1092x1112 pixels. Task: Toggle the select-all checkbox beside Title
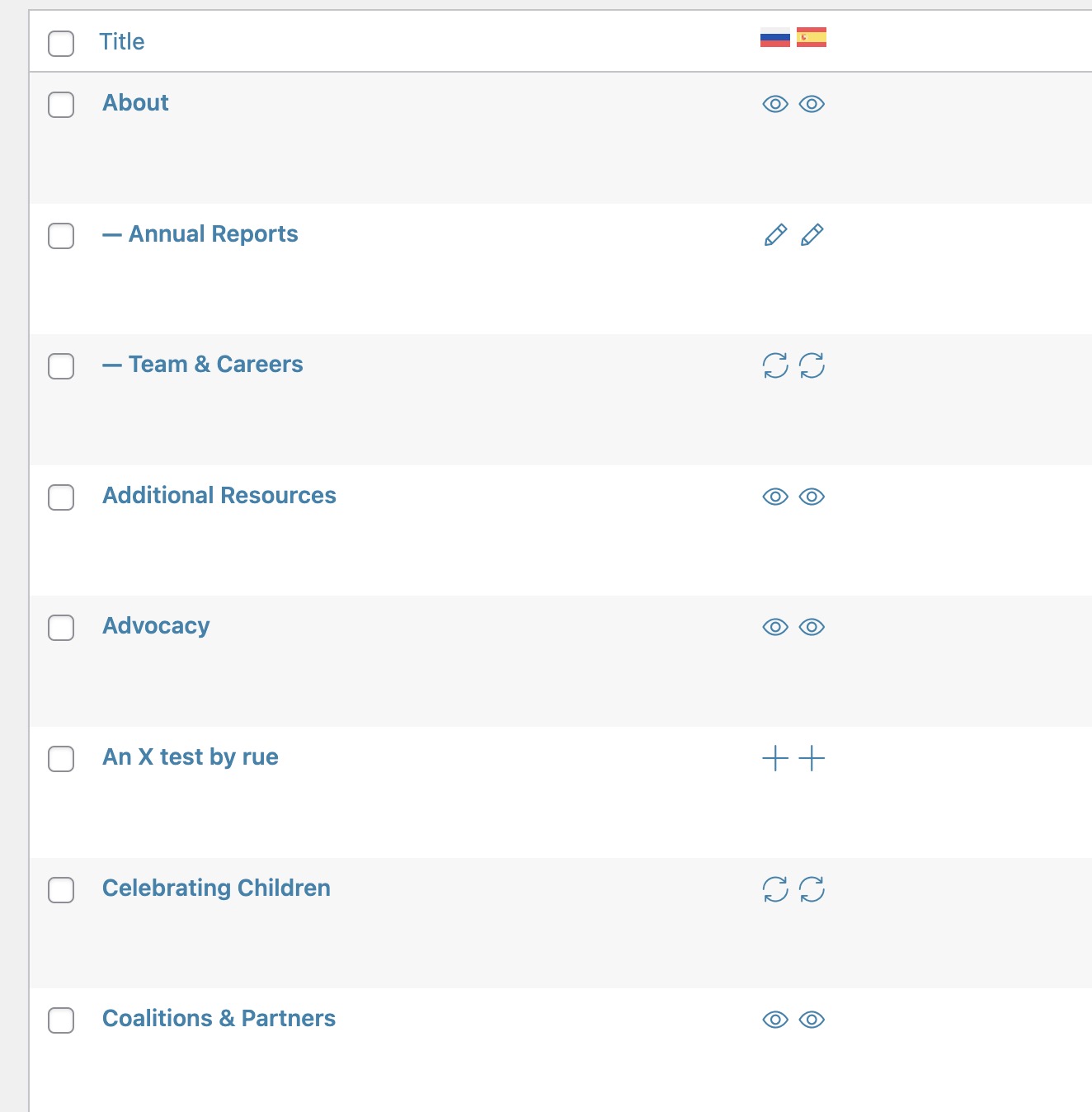61,43
